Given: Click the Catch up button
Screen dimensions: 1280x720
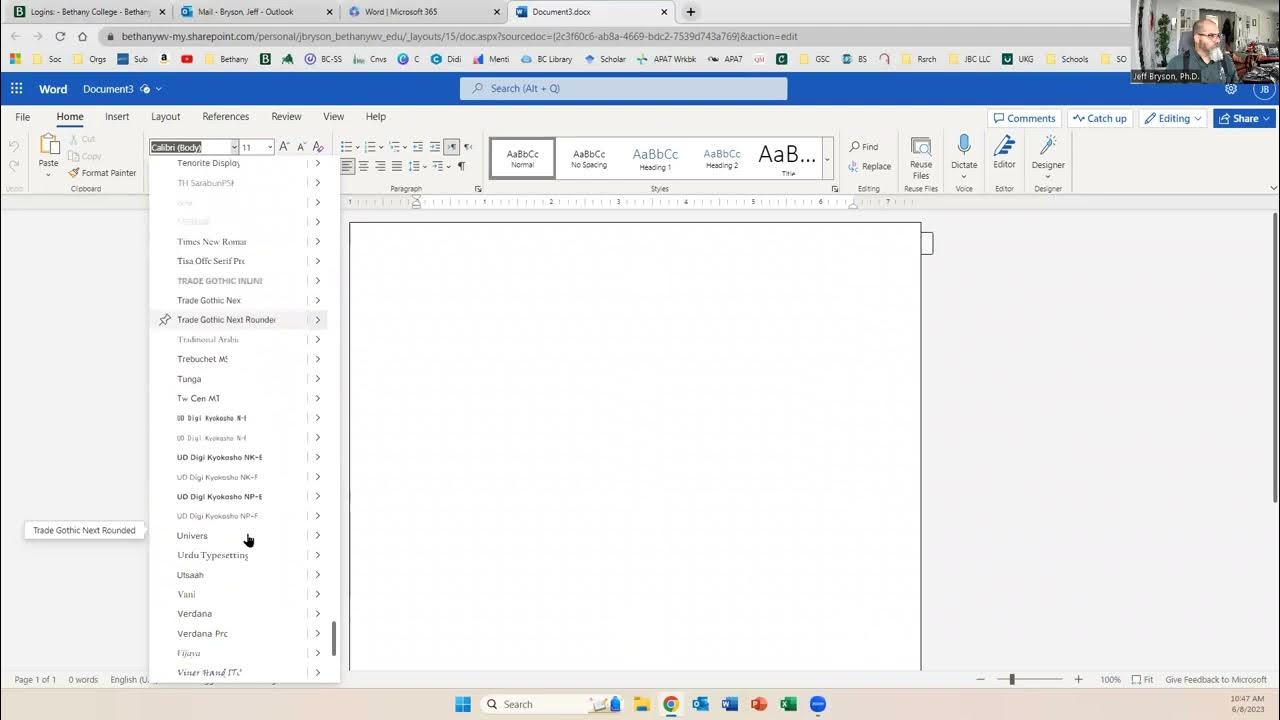Looking at the screenshot, I should pyautogui.click(x=1099, y=118).
